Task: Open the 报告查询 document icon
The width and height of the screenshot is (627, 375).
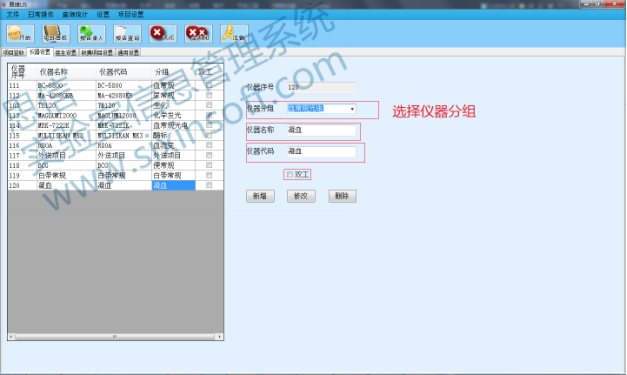Action: [127, 34]
